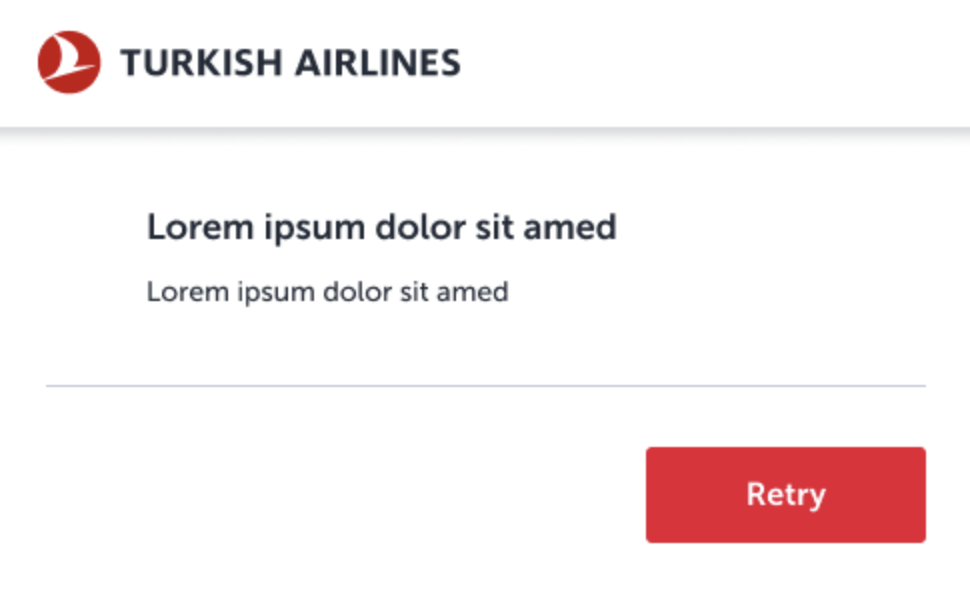
Task: Click the red Turkish Airlines bird logo
Action: (68, 62)
